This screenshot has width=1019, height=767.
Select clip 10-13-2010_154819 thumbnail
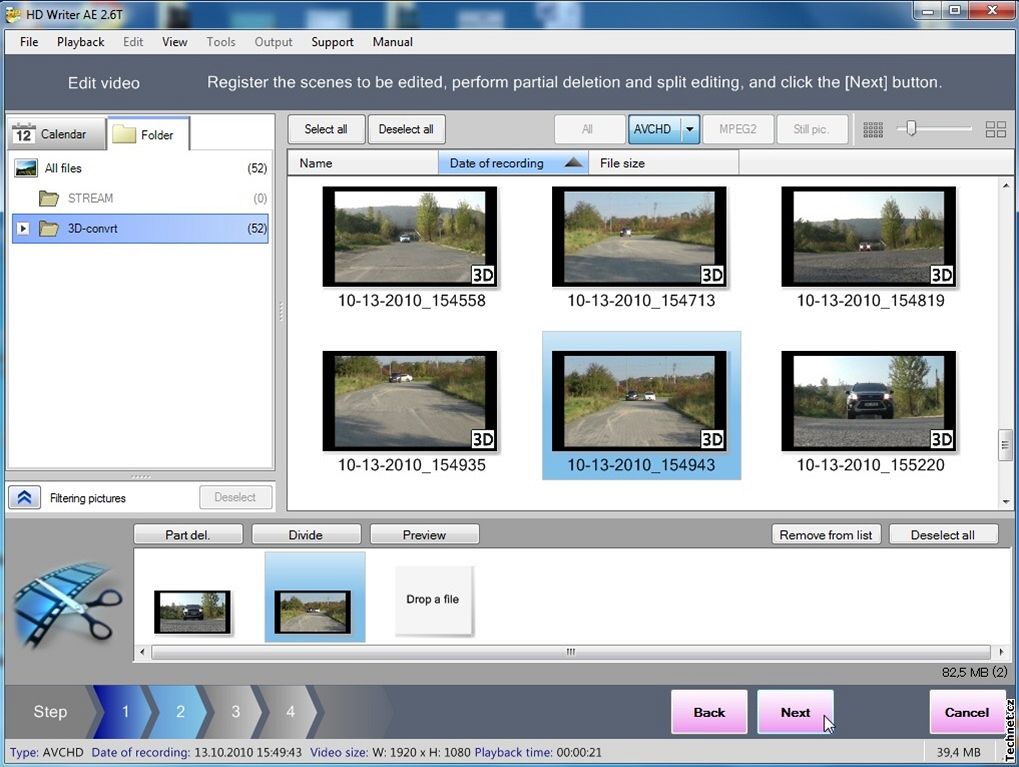[869, 237]
